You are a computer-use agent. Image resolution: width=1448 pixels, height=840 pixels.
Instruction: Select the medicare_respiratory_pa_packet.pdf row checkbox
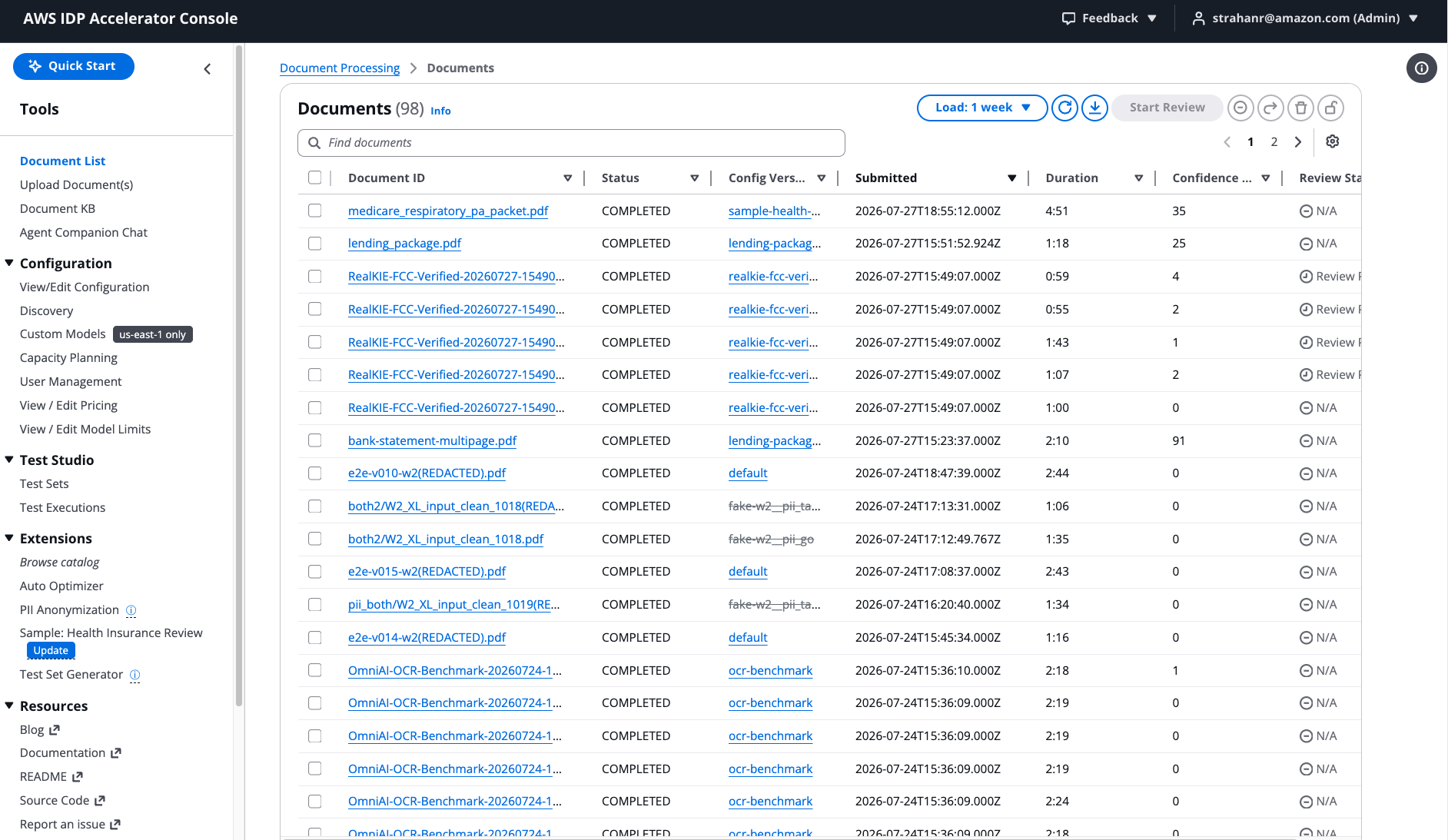click(x=315, y=211)
